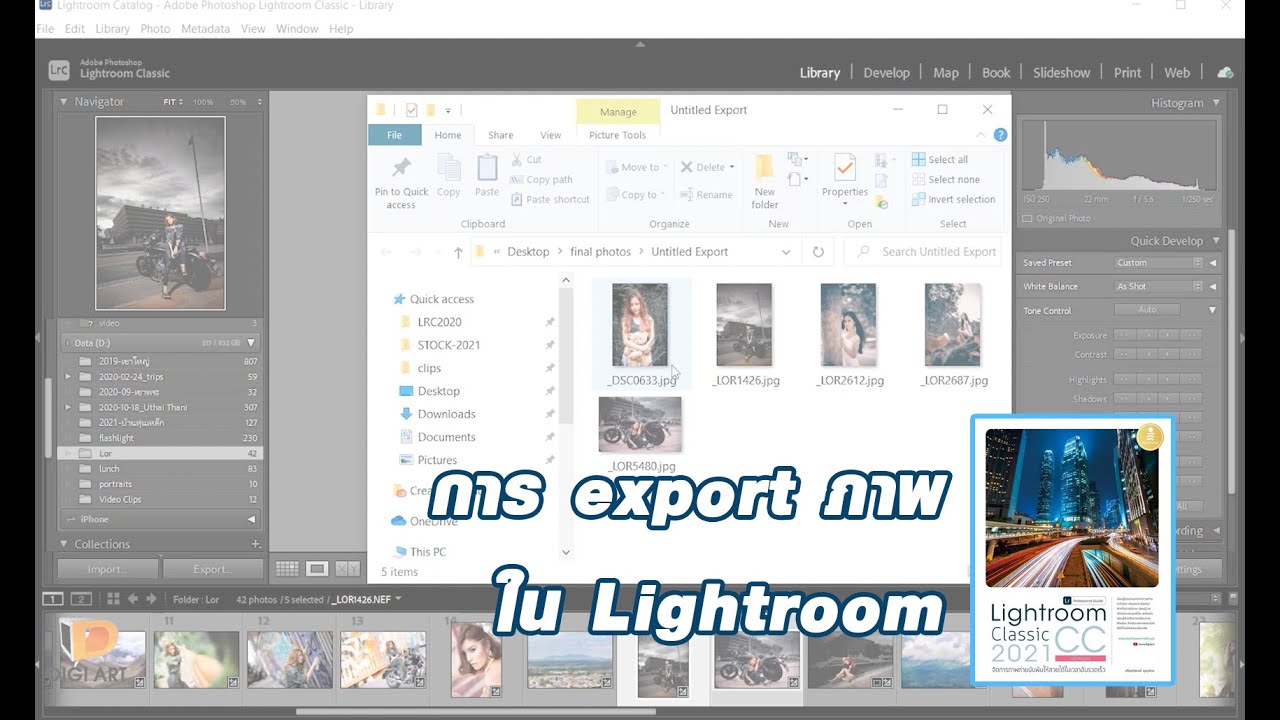Click the Cut command in Explorer ribbon
Image resolution: width=1280 pixels, height=720 pixels.
526,159
